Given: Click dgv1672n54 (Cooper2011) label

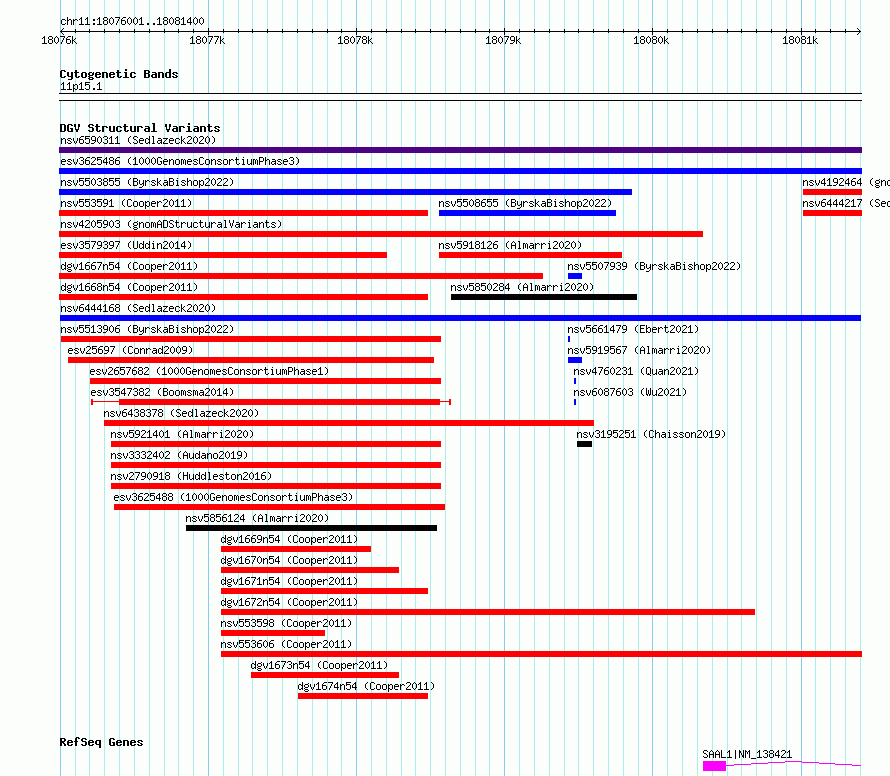Looking at the screenshot, I should 289,602.
